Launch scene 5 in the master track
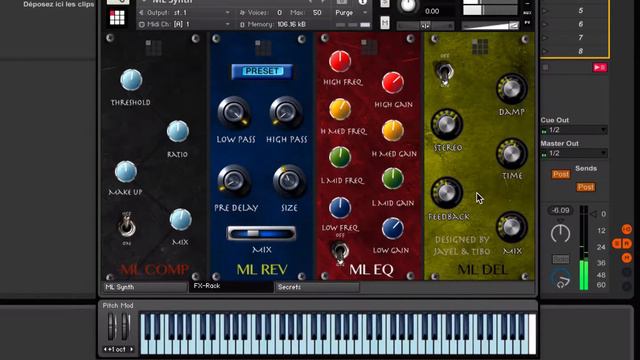640x360 pixels. click(546, 11)
